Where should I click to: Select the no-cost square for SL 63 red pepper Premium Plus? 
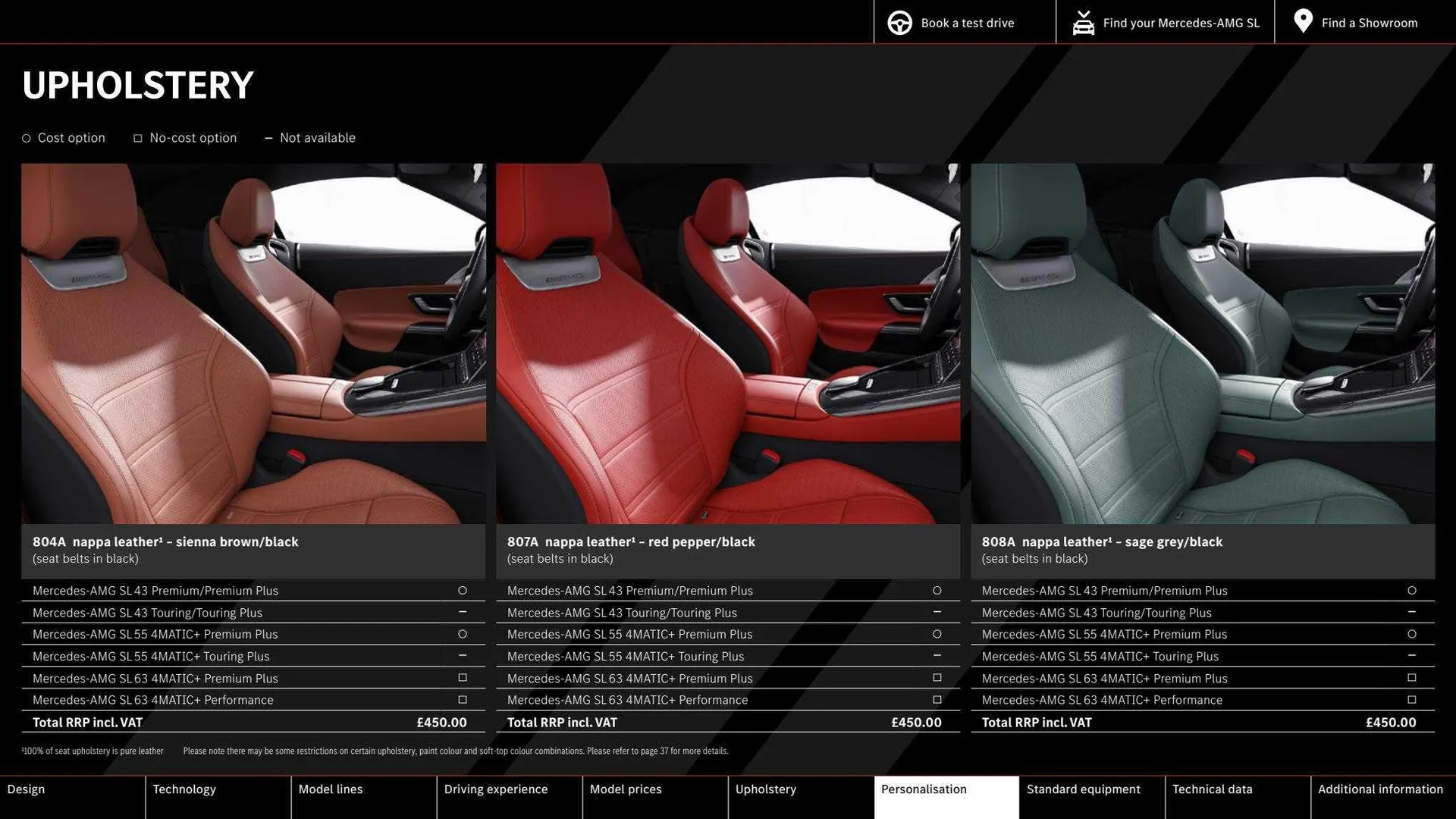[937, 678]
